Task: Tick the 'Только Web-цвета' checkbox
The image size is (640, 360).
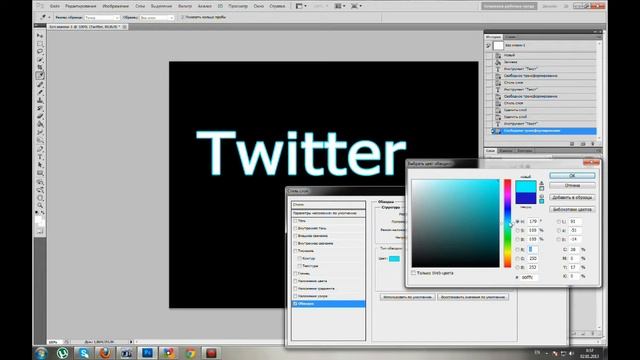Action: 413,273
